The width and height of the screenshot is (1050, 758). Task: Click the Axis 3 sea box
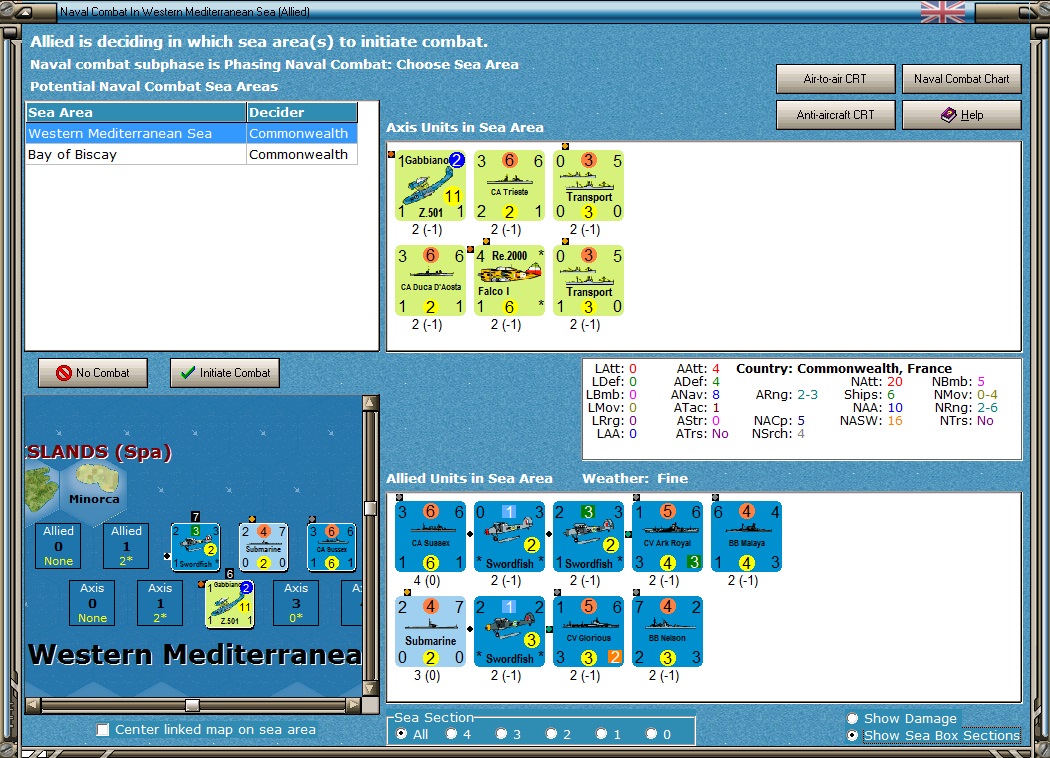(x=296, y=603)
